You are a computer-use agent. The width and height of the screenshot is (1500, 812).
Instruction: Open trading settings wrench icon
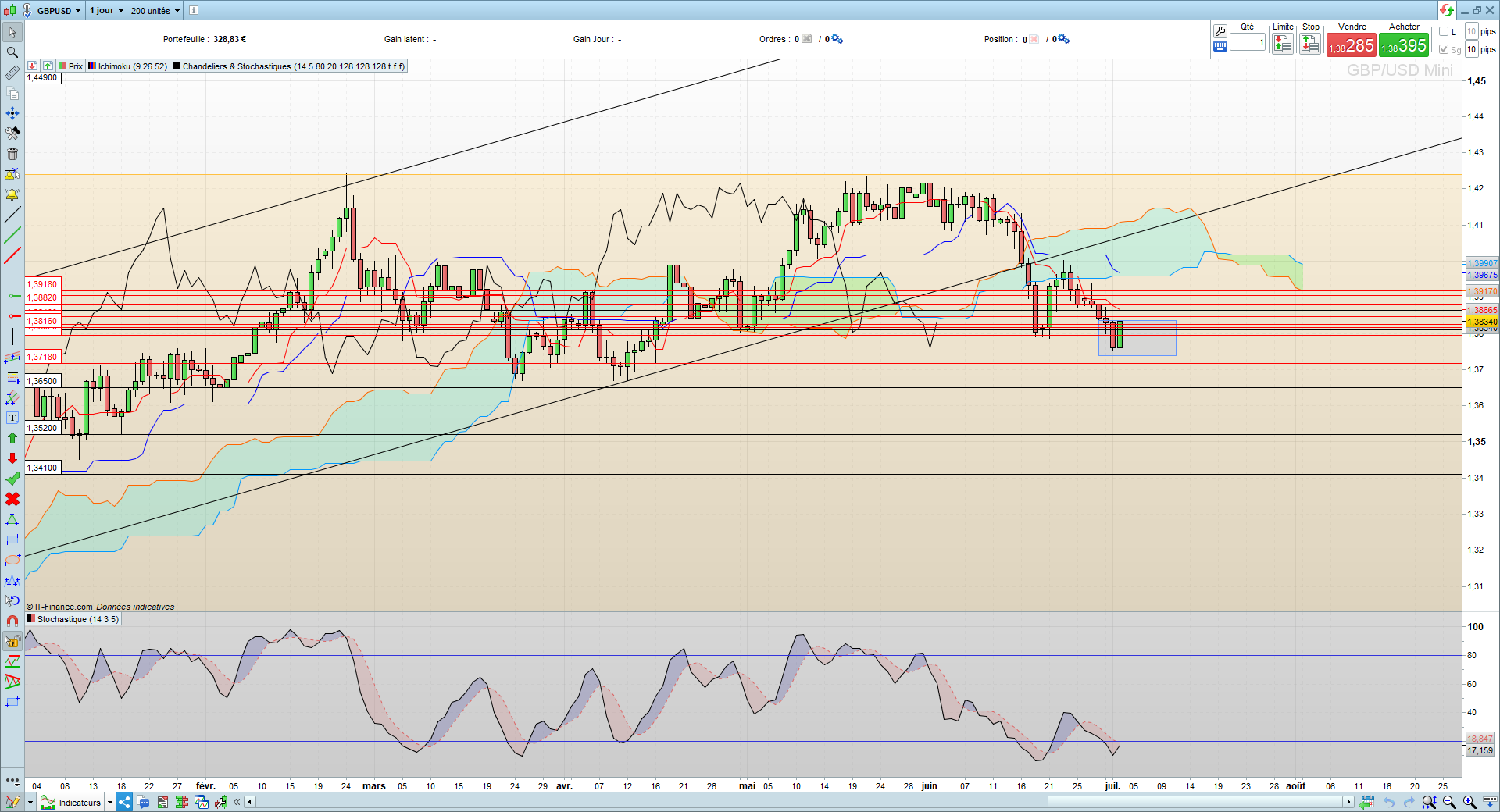pos(1220,31)
